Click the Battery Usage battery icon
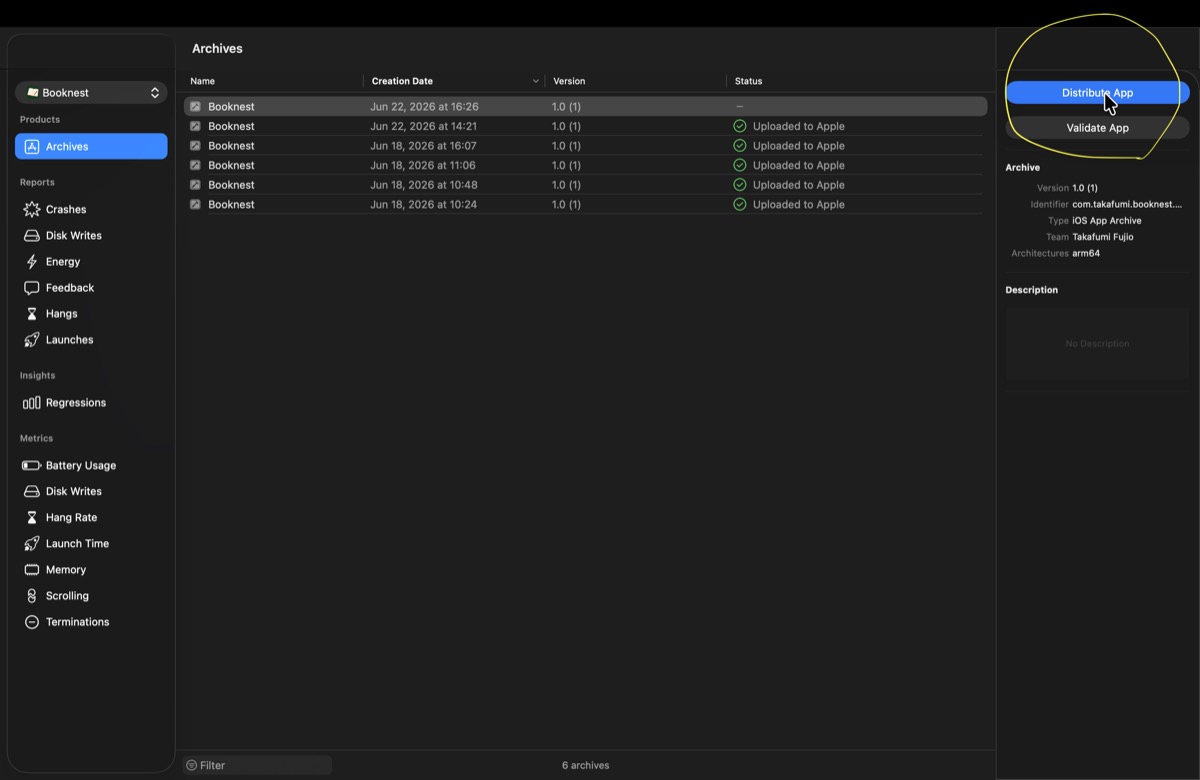Viewport: 1200px width, 780px height. click(x=31, y=465)
